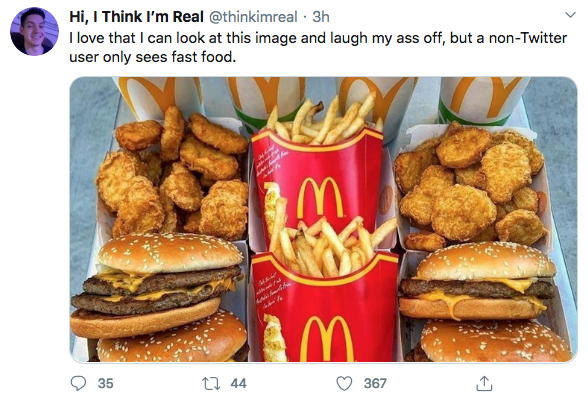588x401 pixels.
Task: Click the right chicken nuggets box in photo
Action: click(471, 186)
